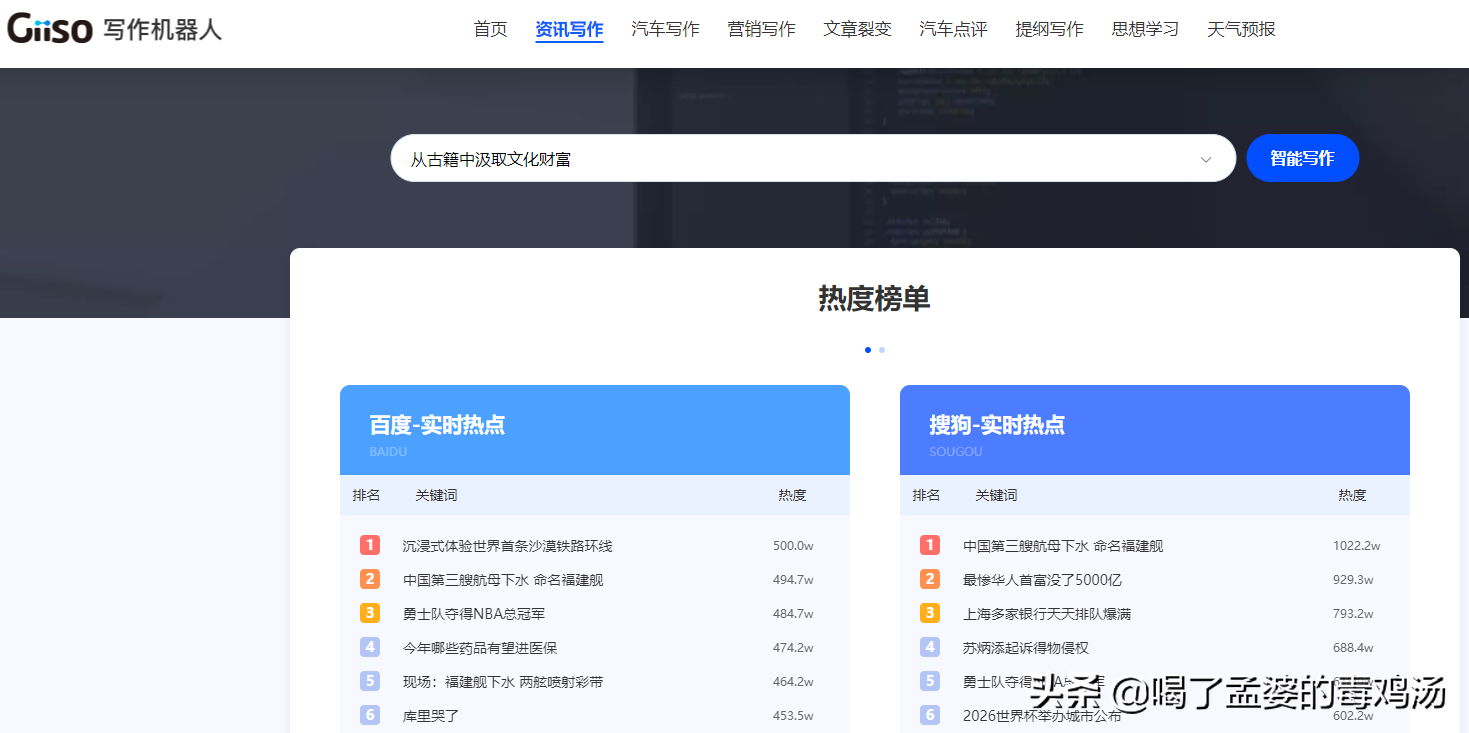The height and width of the screenshot is (733, 1469).
Task: Open 最惨华人首富没了5000亿 keyword
Action: click(x=1042, y=580)
